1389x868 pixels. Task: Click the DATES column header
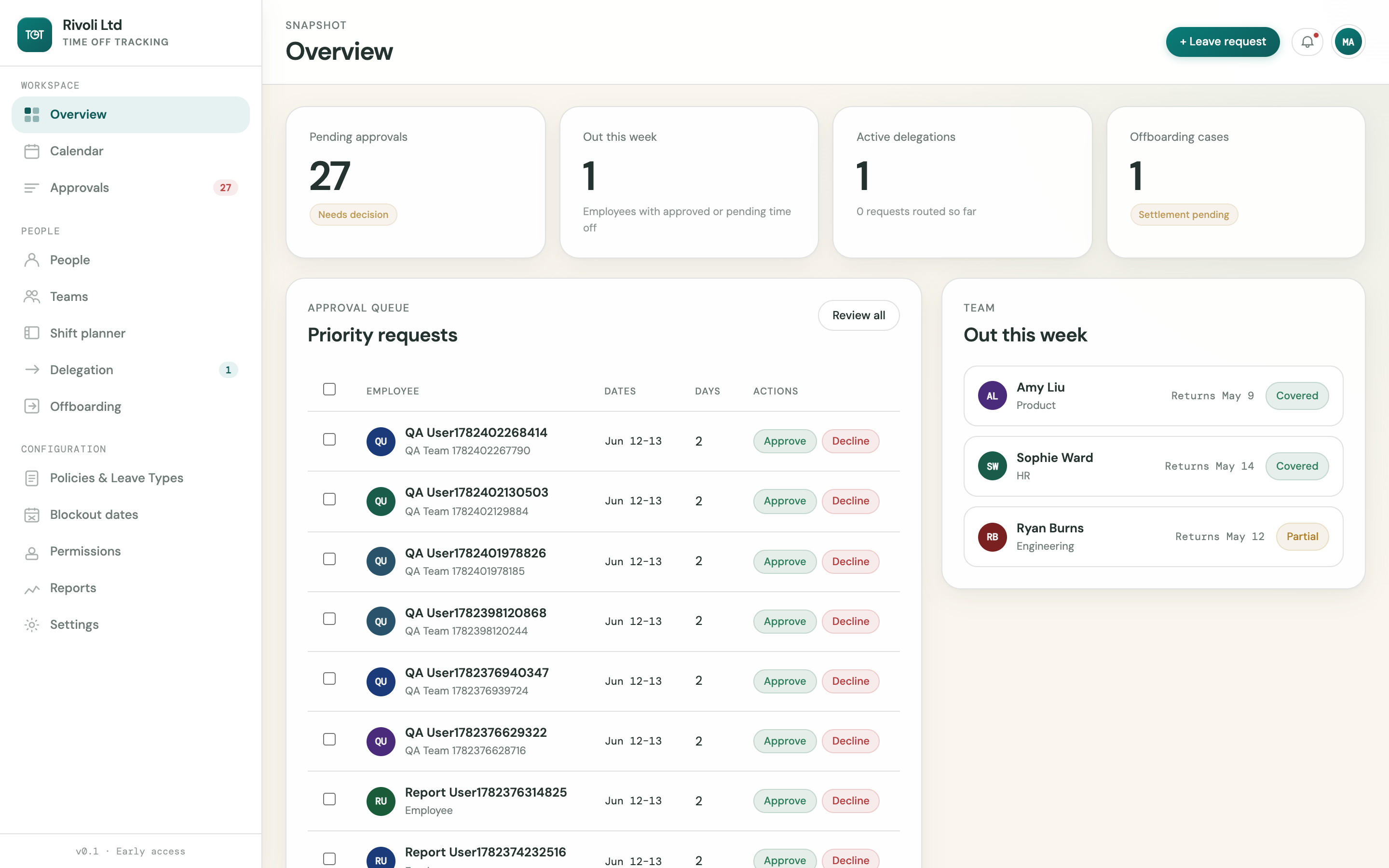click(620, 391)
